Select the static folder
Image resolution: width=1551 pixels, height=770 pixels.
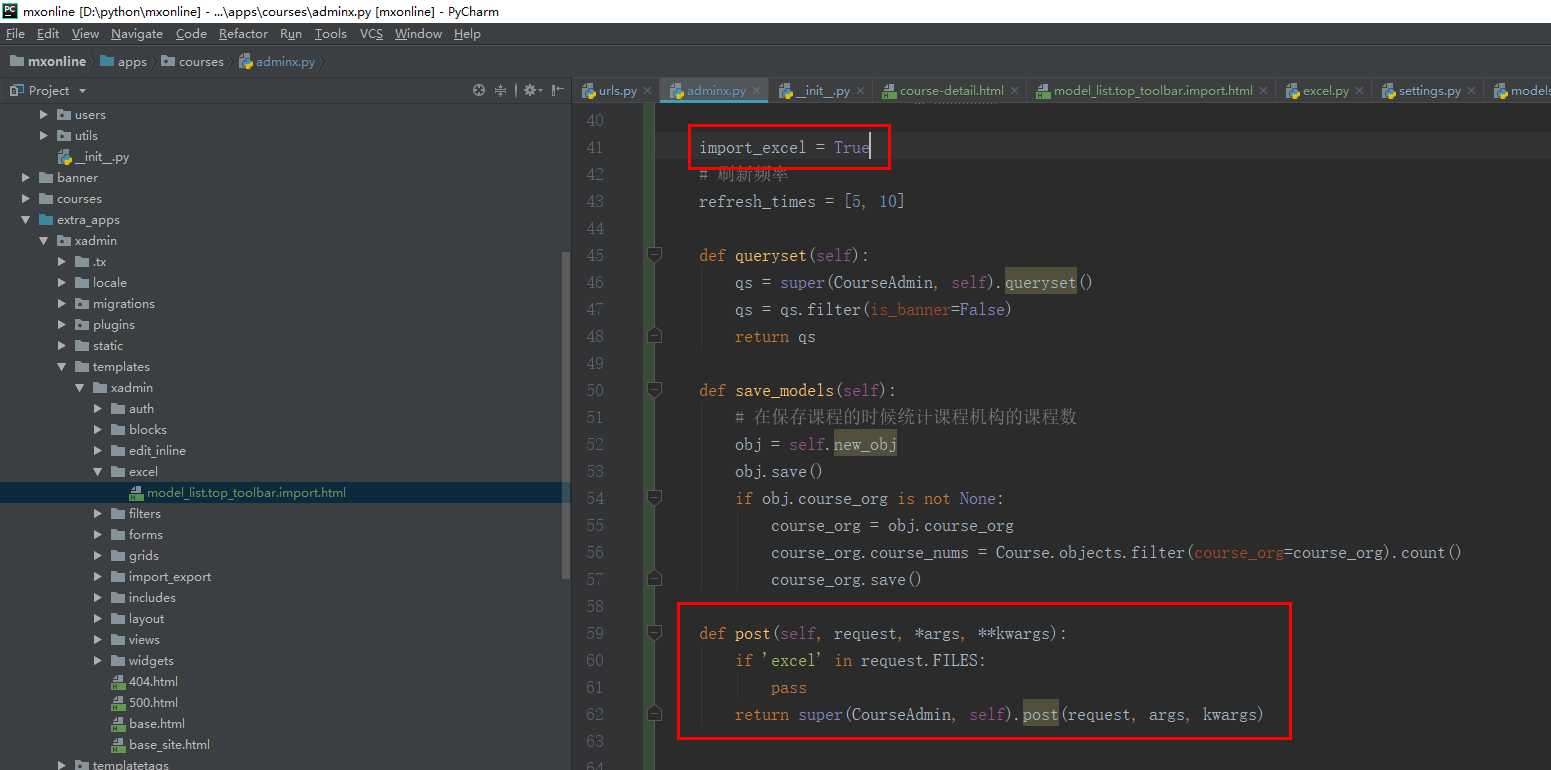(99, 345)
